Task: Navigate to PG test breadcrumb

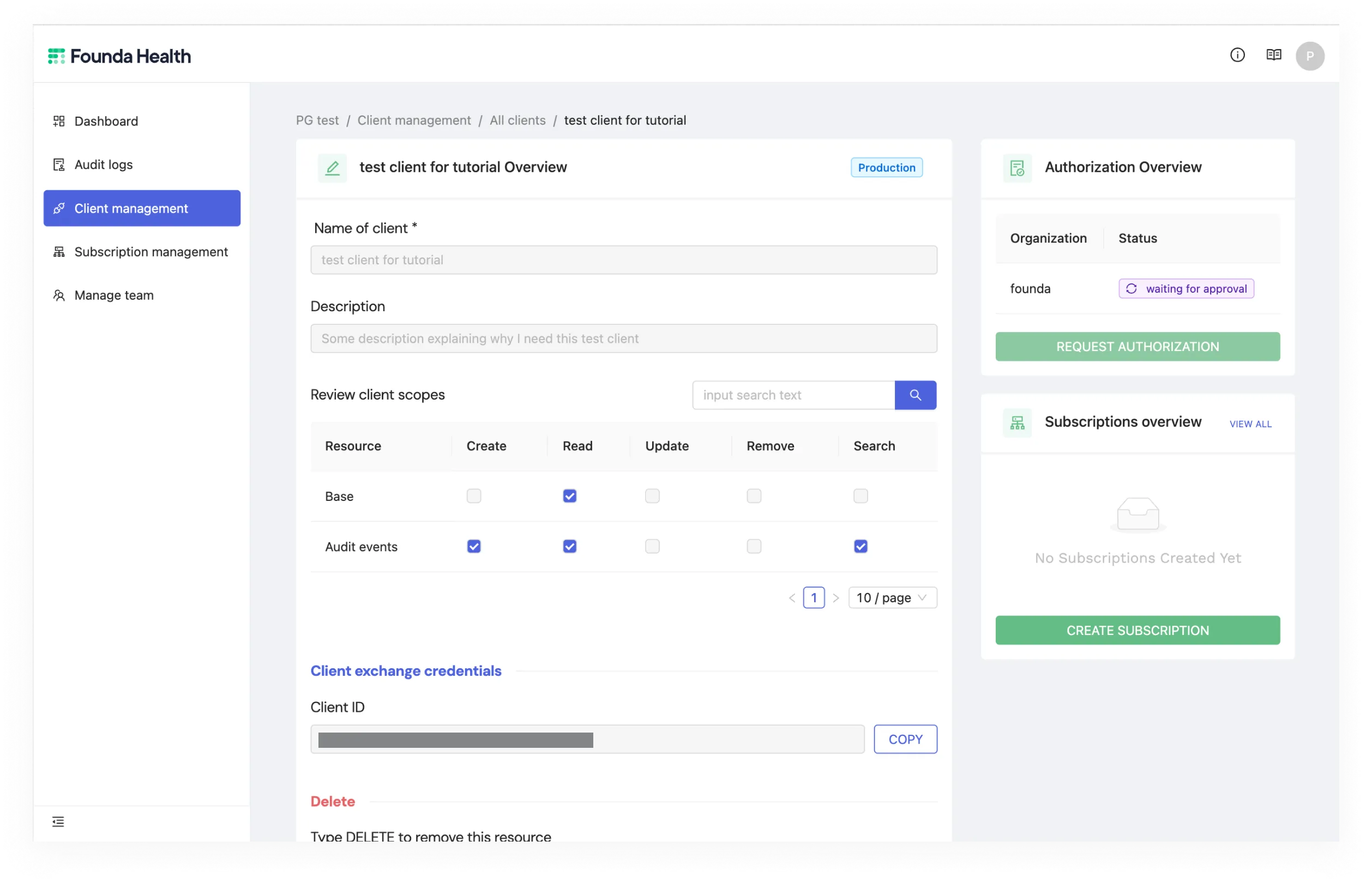Action: 317,120
